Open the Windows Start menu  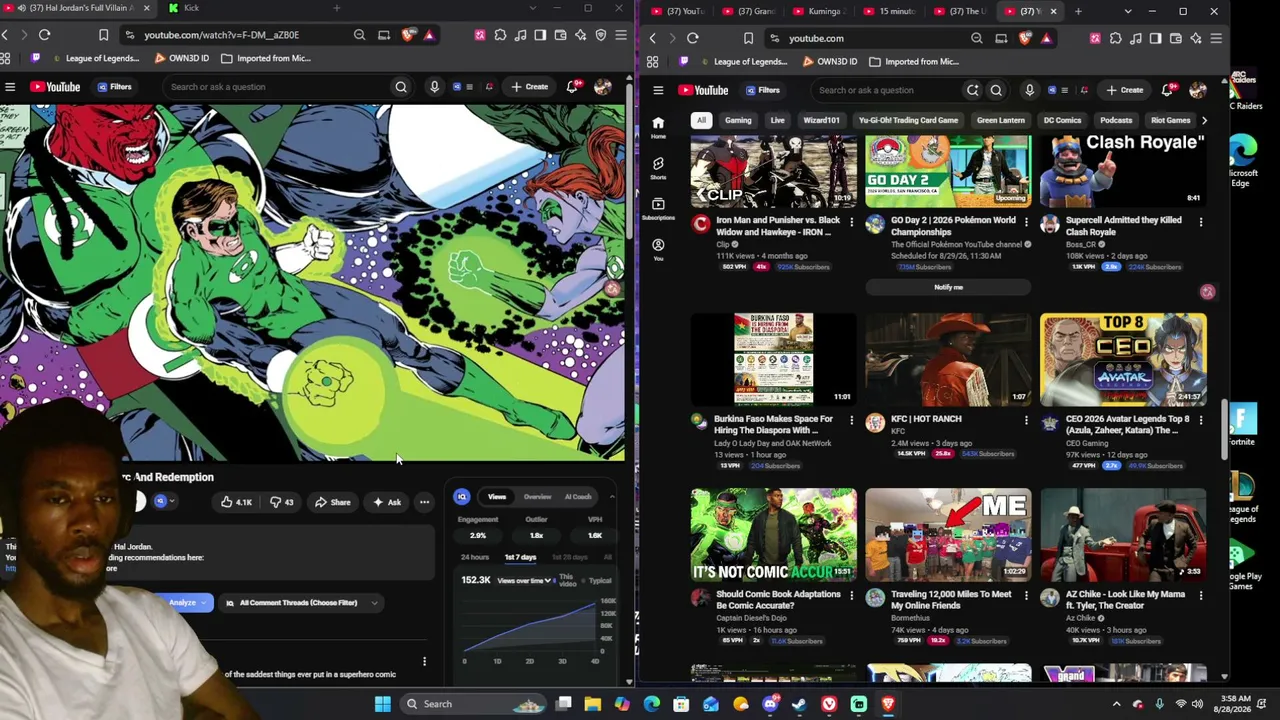click(382, 704)
